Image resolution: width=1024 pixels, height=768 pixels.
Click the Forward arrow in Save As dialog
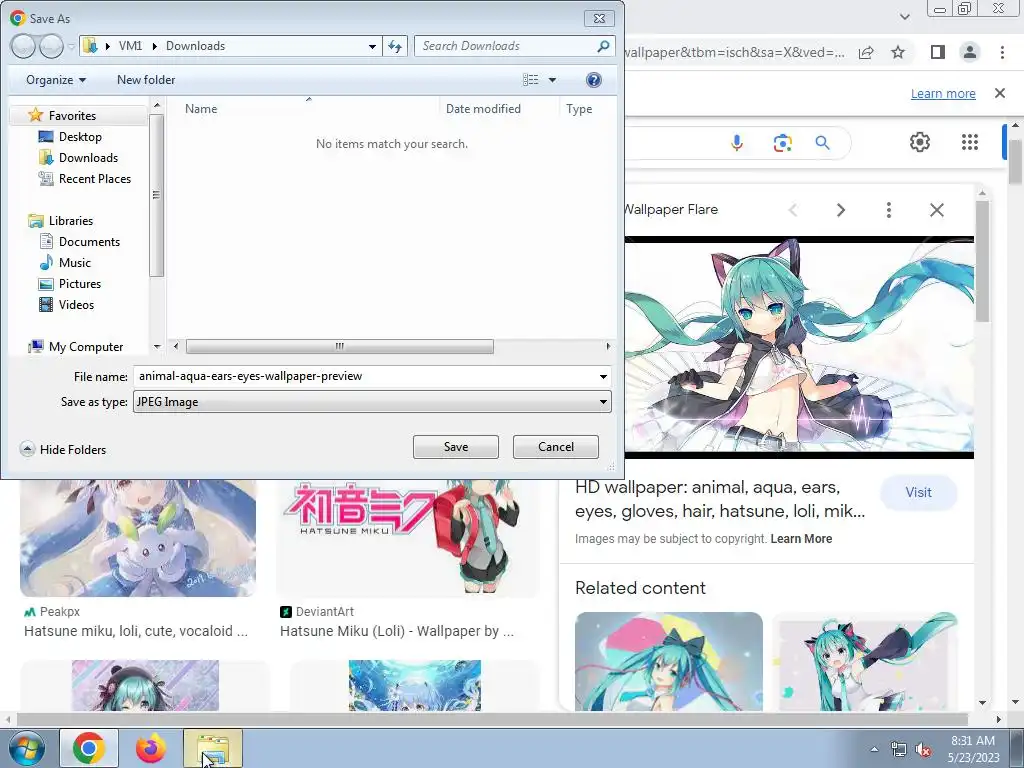(51, 46)
